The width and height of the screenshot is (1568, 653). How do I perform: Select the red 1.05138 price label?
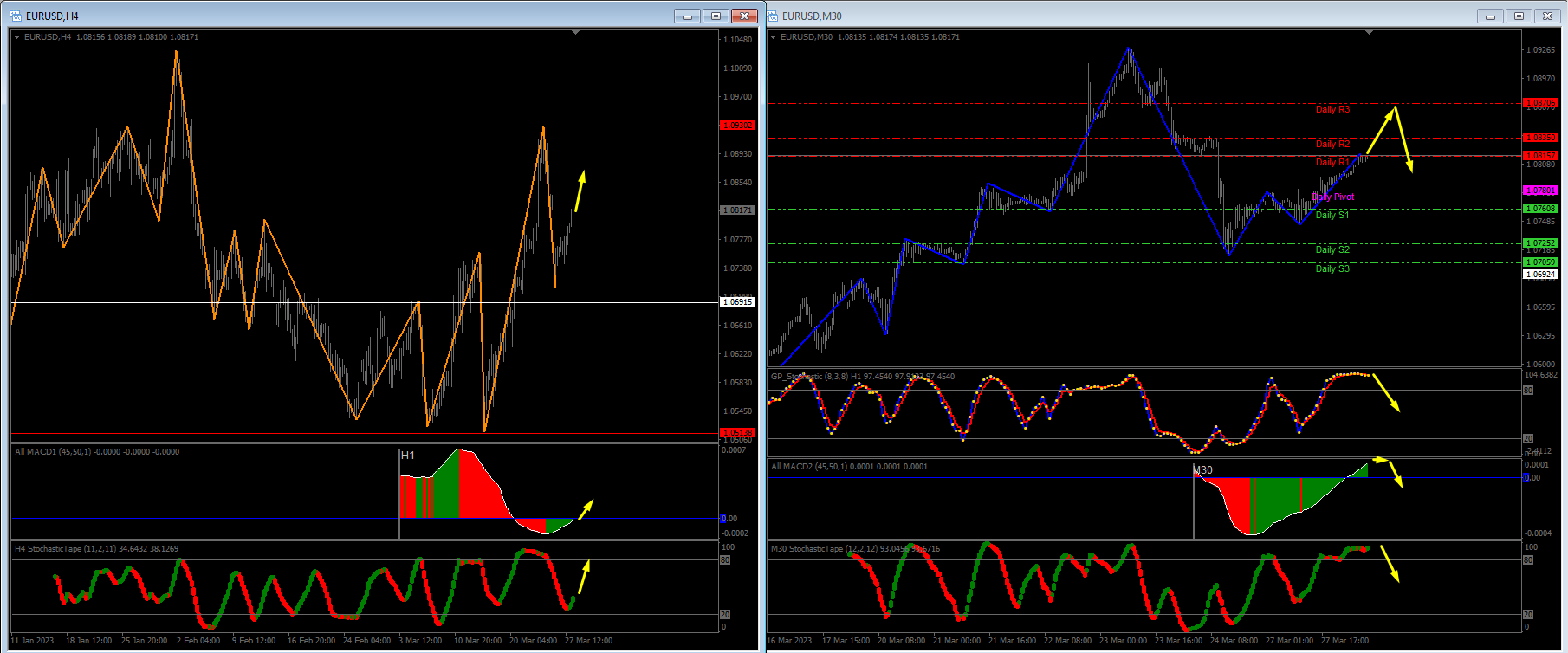pos(738,433)
